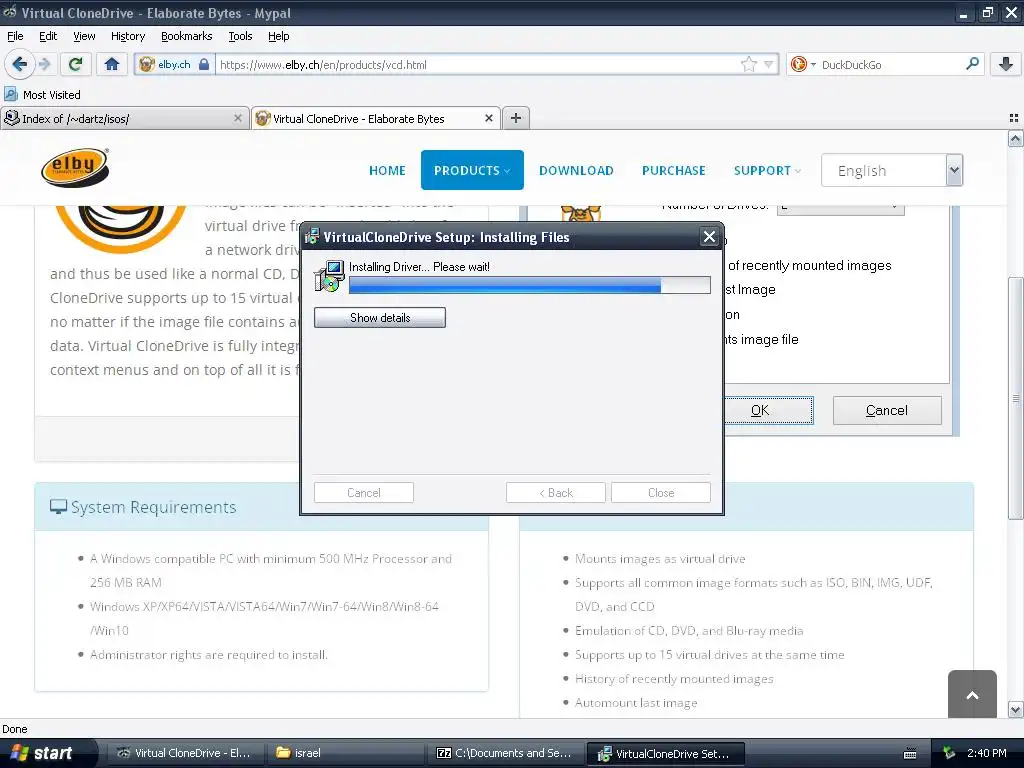The height and width of the screenshot is (768, 1024).
Task: Close the Virtual CloneDrive tab
Action: coord(488,118)
